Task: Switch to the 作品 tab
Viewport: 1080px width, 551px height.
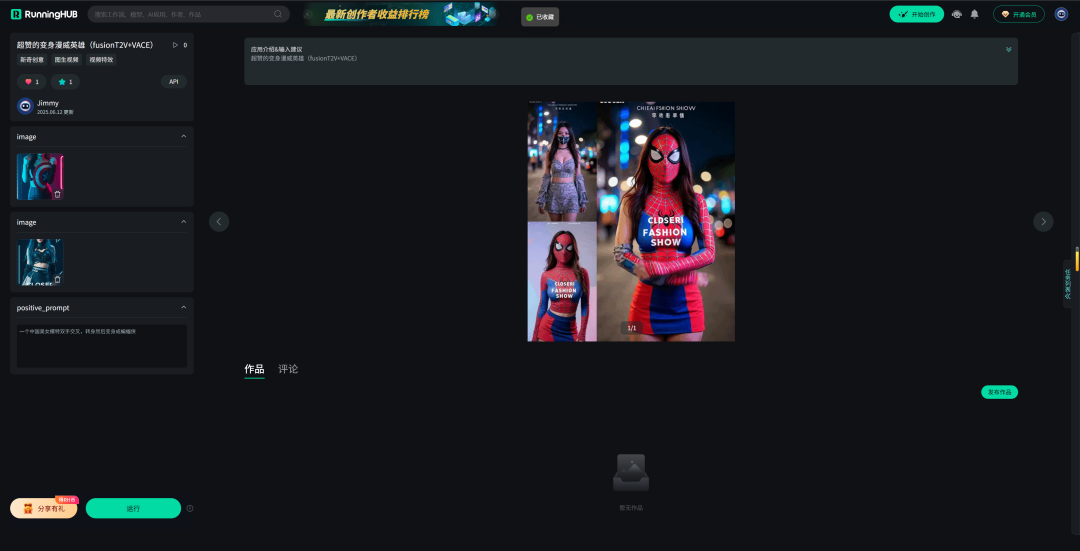Action: coord(254,369)
